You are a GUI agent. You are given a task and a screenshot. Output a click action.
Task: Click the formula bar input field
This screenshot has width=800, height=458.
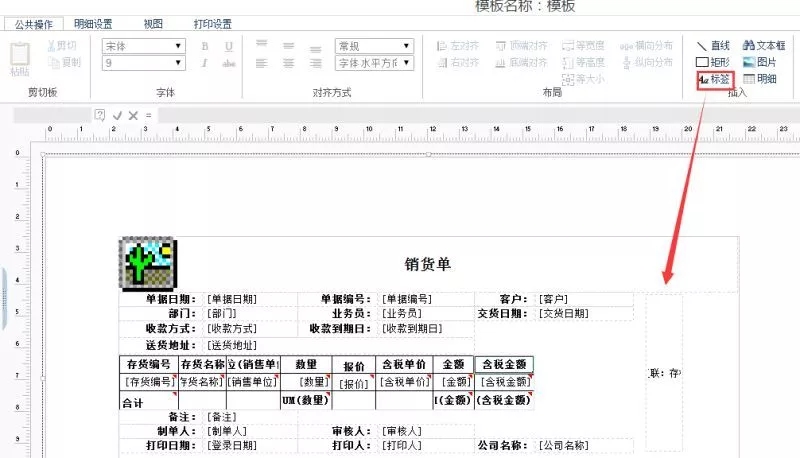pos(479,116)
